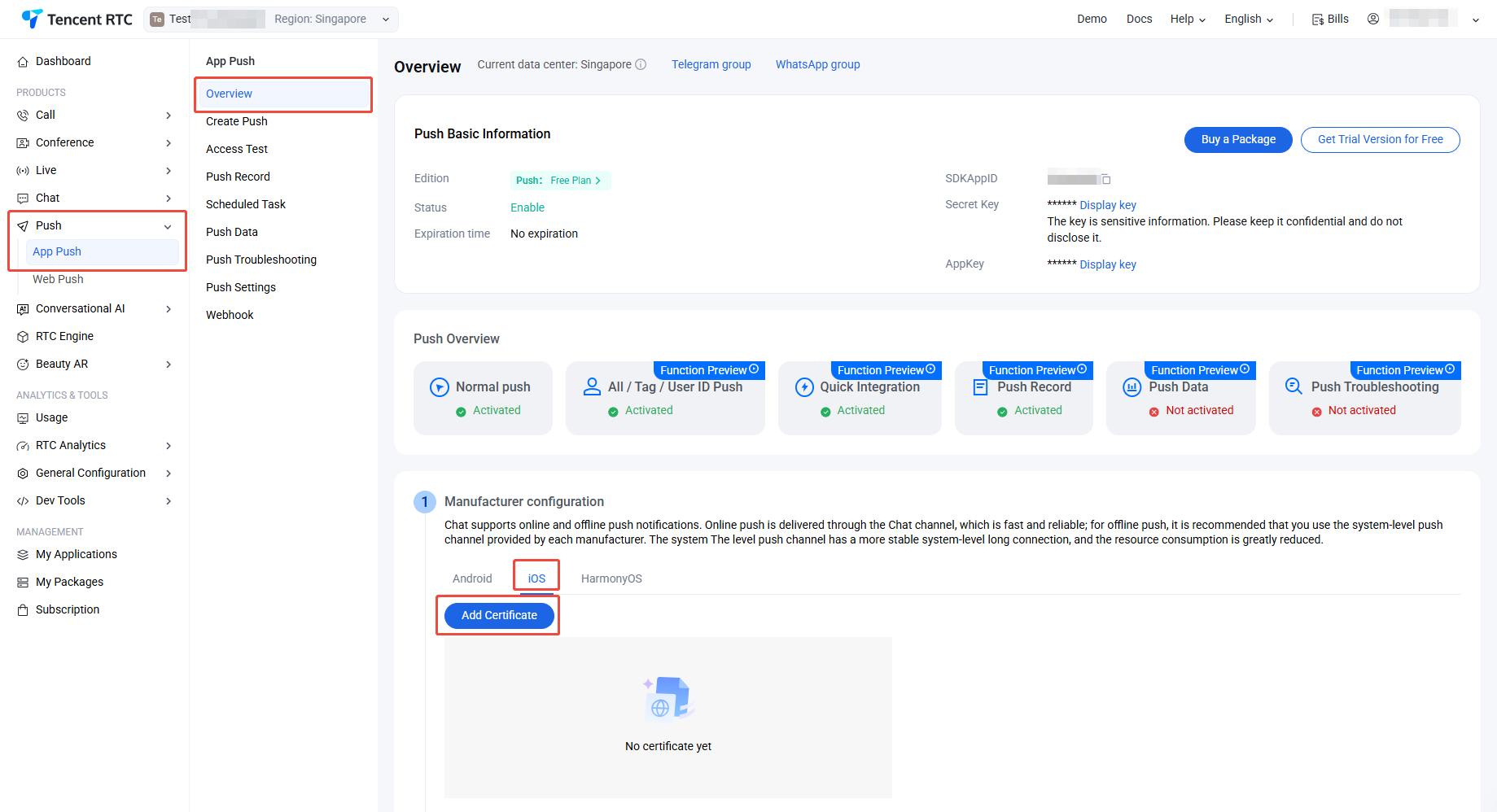Click the Add Certificate button
The height and width of the screenshot is (812, 1497).
point(499,615)
